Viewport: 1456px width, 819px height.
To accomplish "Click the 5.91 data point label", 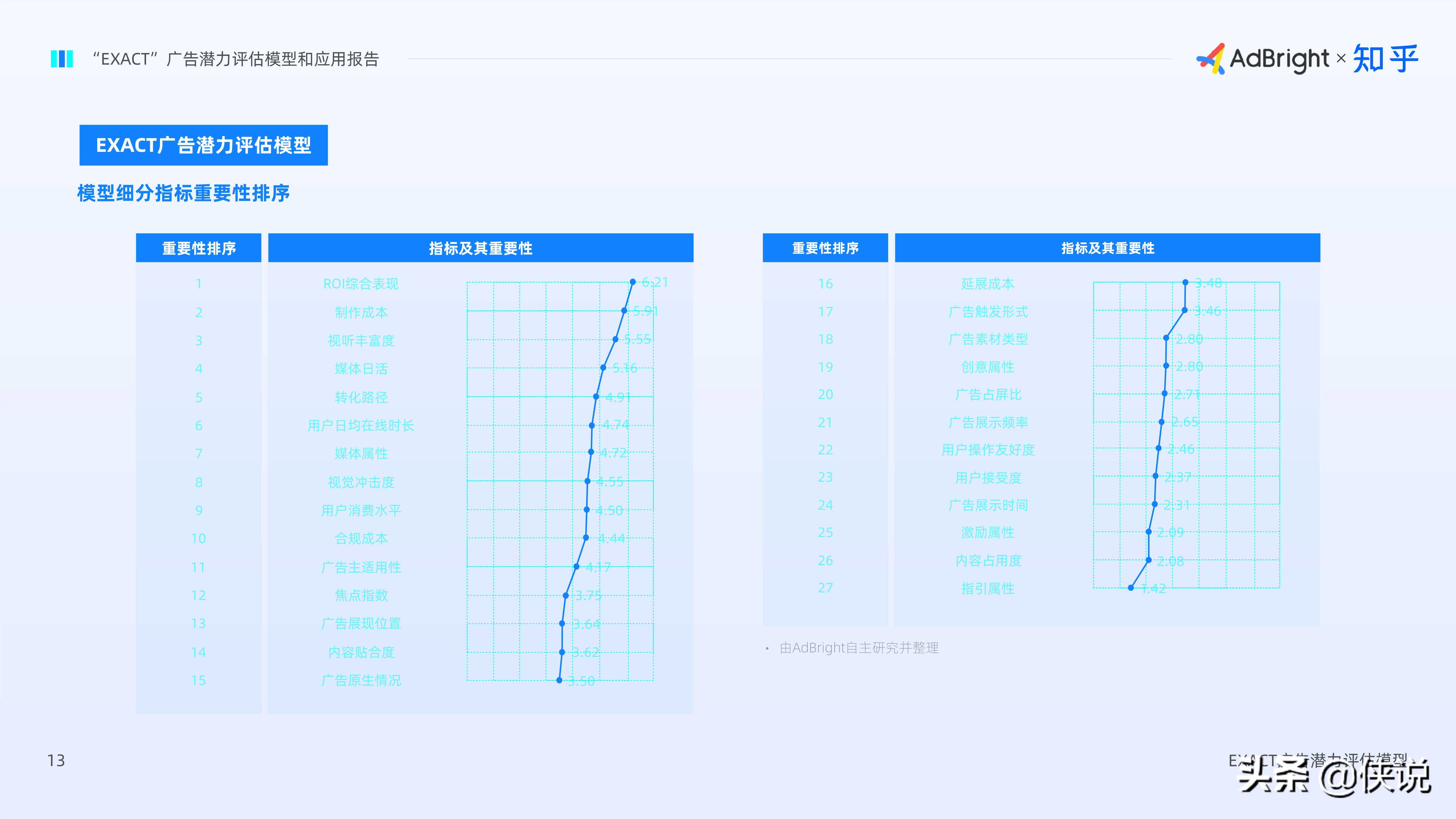I will (645, 311).
